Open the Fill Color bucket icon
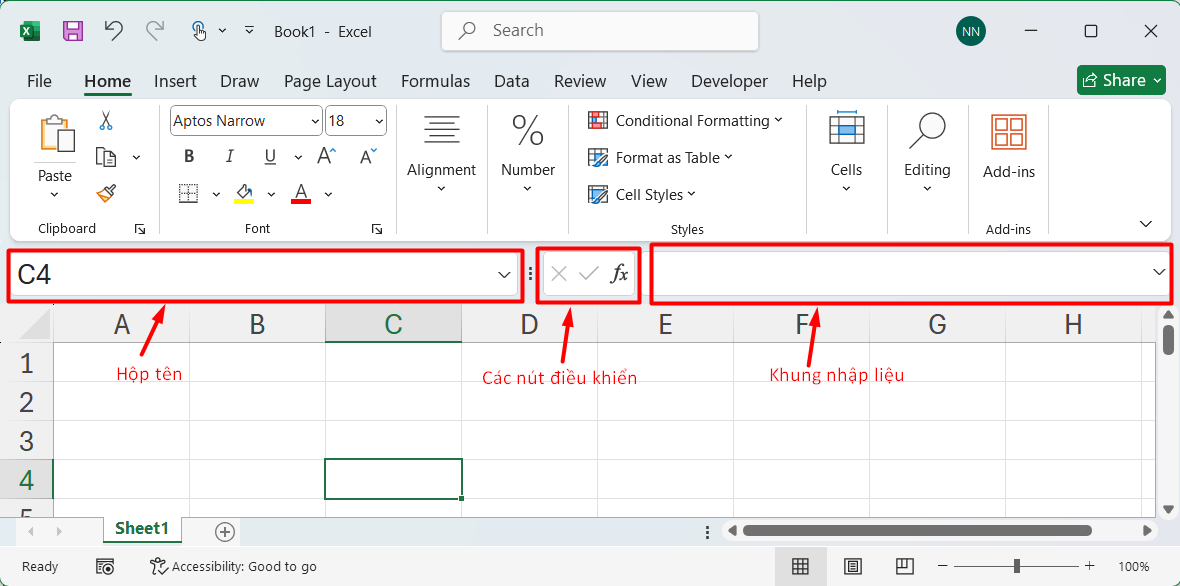This screenshot has height=586, width=1180. tap(243, 192)
